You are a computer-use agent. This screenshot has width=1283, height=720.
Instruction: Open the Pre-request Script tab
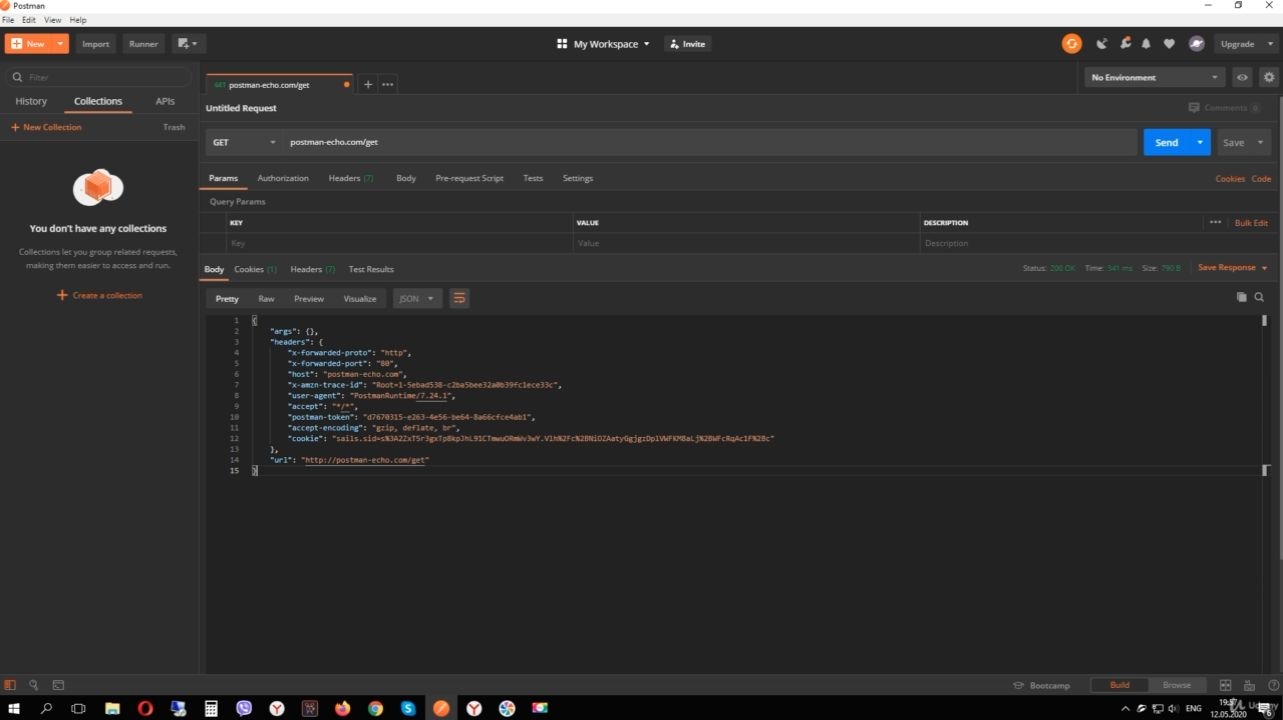click(x=469, y=178)
